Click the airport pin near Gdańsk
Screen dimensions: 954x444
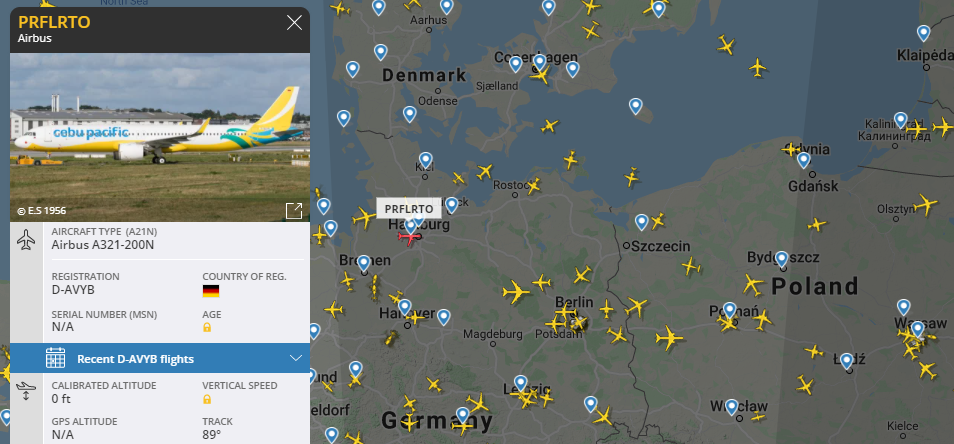click(x=804, y=160)
